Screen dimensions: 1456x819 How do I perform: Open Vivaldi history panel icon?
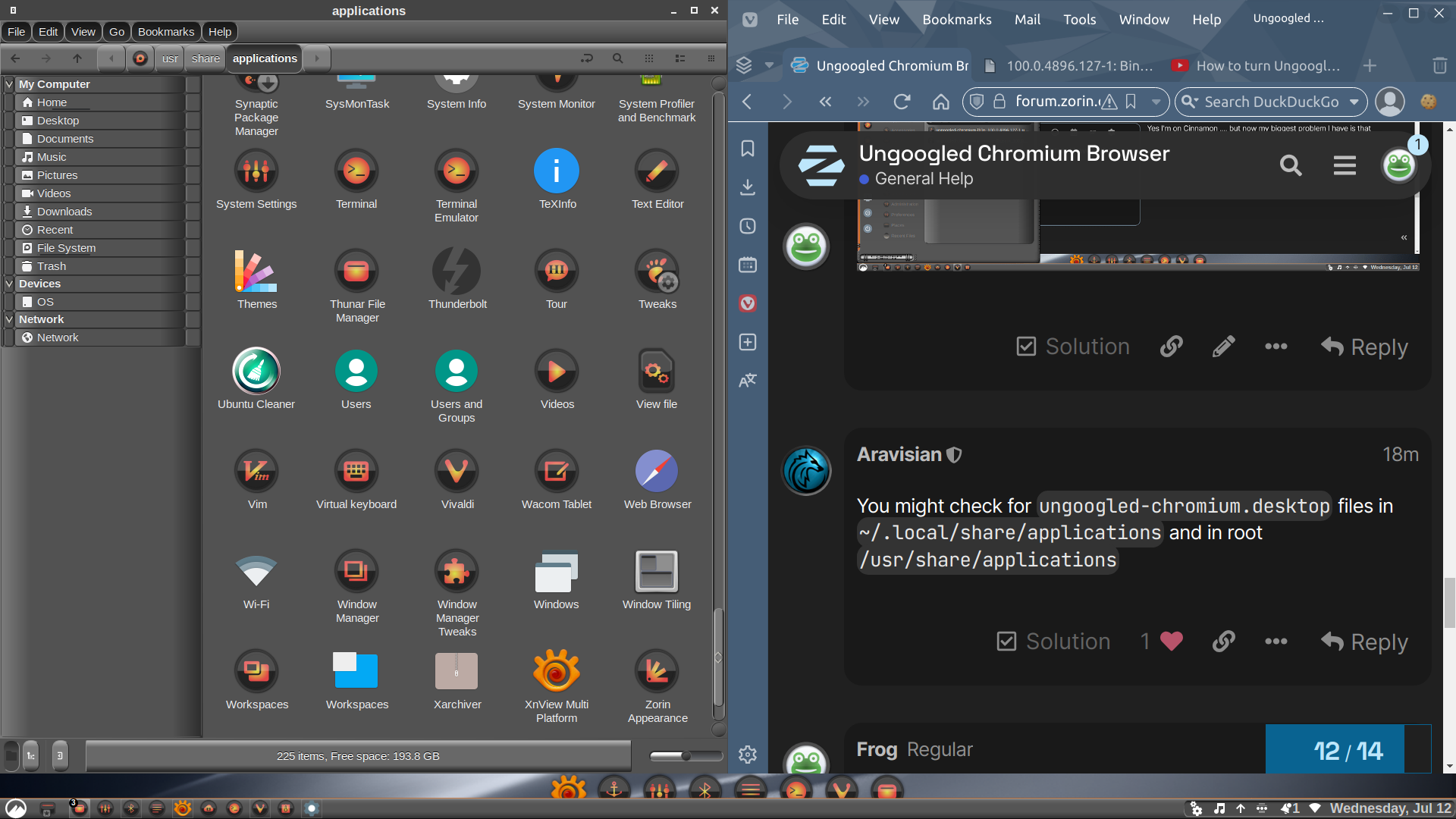click(748, 226)
